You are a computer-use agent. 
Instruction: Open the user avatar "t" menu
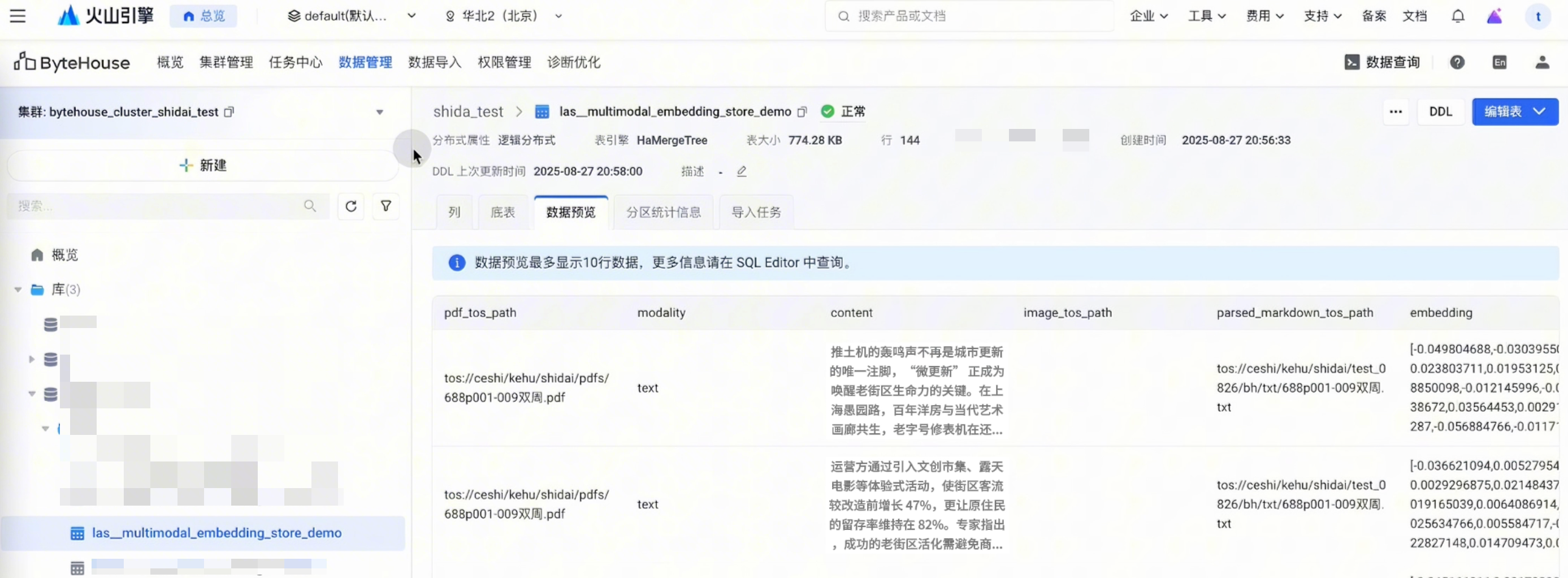1538,16
